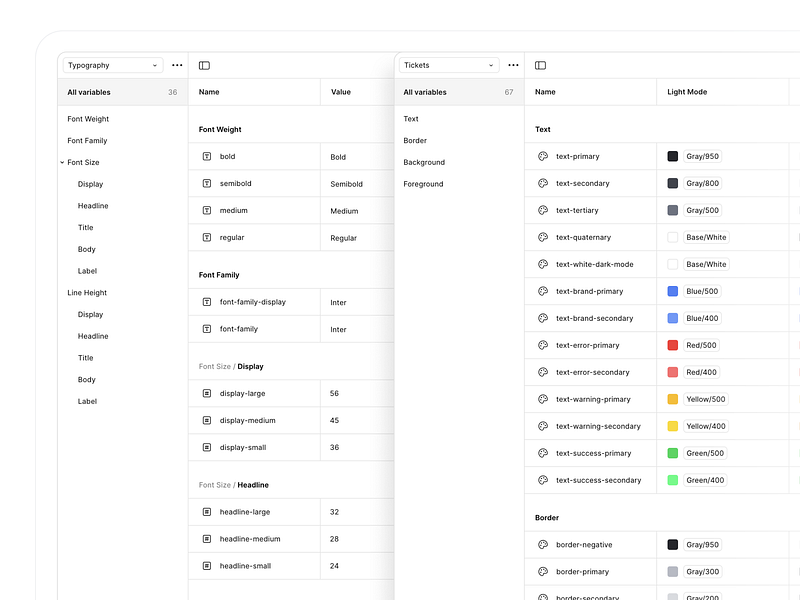Open the Tickets panel's three-dot menu
This screenshot has height=600, width=800.
point(513,65)
